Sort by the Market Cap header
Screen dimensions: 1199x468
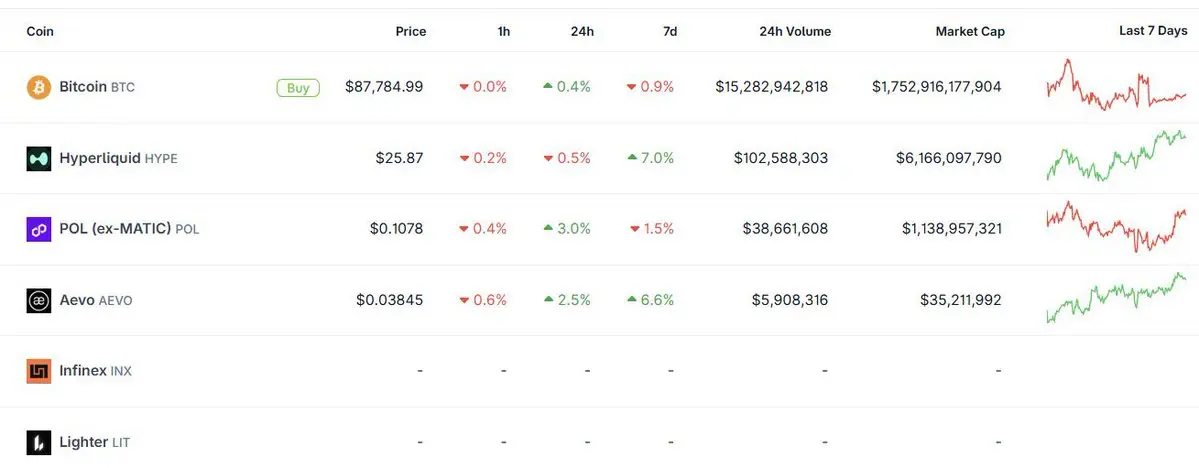click(969, 31)
